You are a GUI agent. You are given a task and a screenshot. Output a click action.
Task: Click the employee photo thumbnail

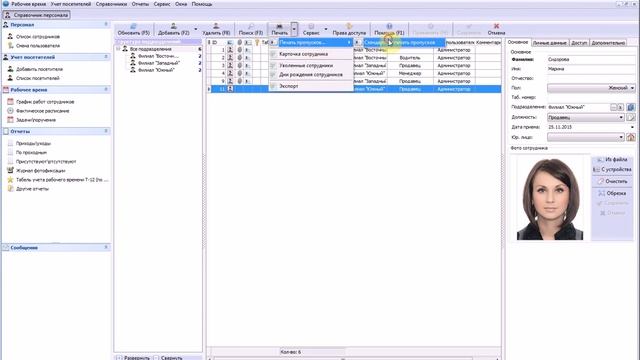point(550,199)
